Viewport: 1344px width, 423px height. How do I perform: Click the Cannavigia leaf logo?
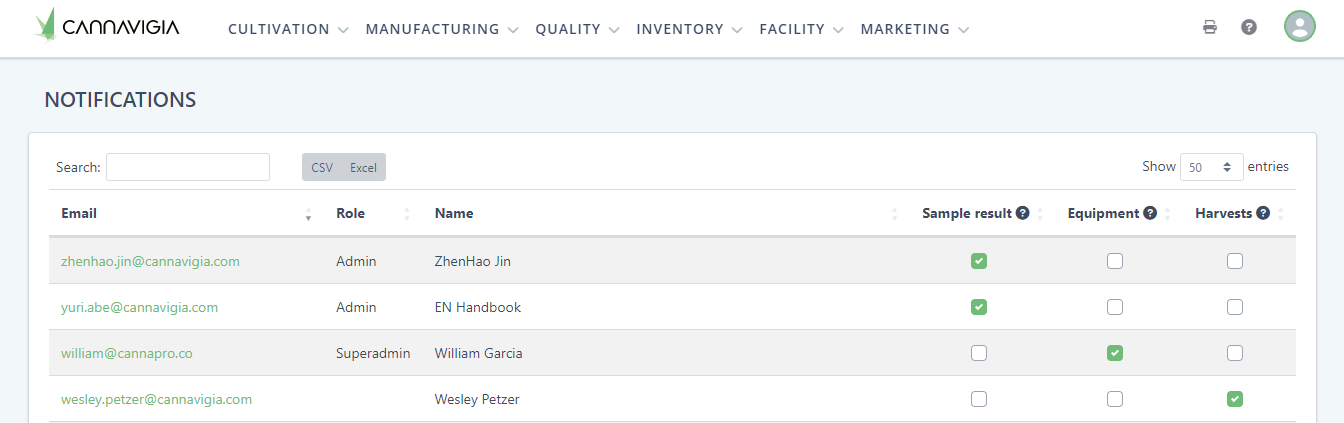click(x=45, y=26)
